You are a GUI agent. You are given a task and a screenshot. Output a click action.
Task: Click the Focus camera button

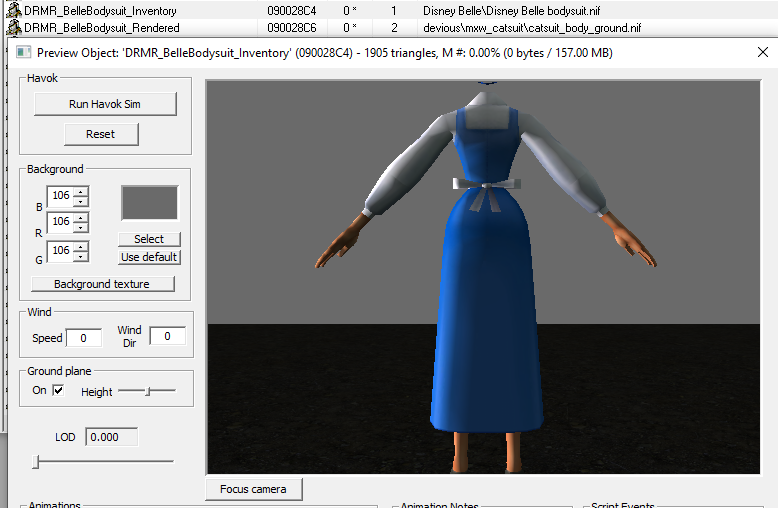pyautogui.click(x=254, y=489)
